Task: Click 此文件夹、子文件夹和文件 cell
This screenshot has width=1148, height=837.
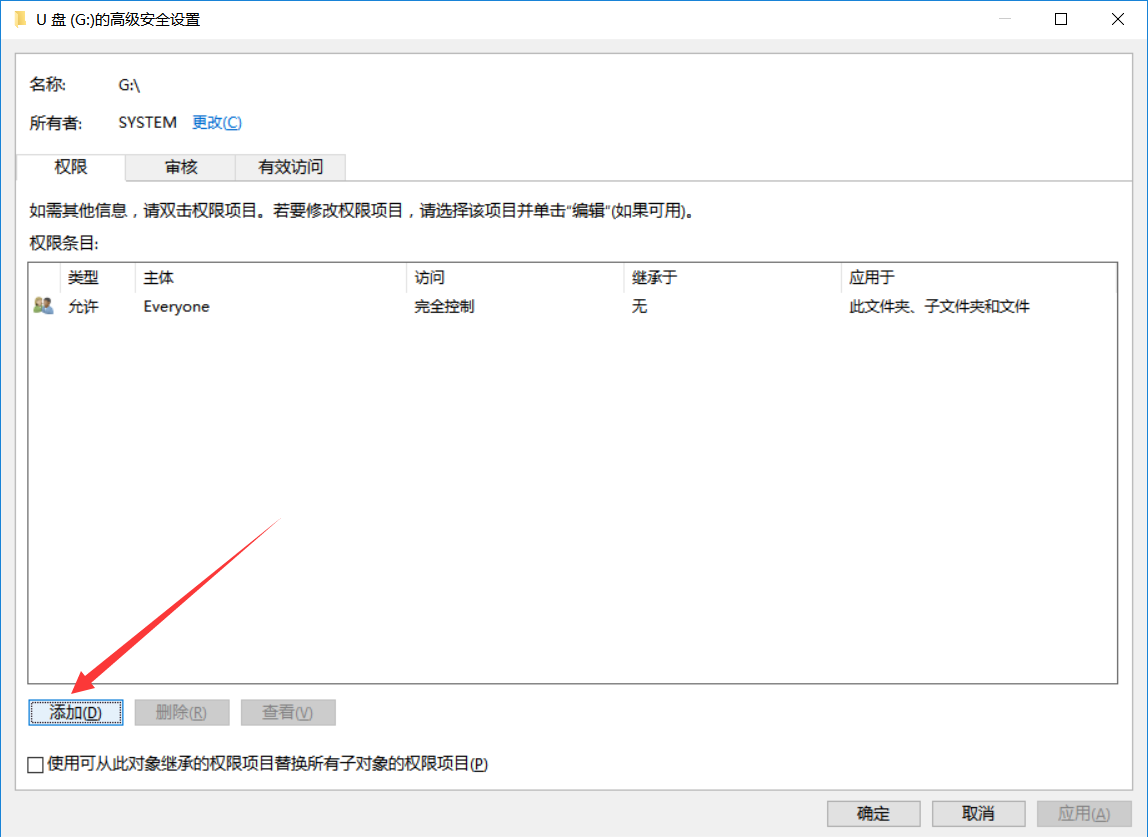Action: (939, 306)
